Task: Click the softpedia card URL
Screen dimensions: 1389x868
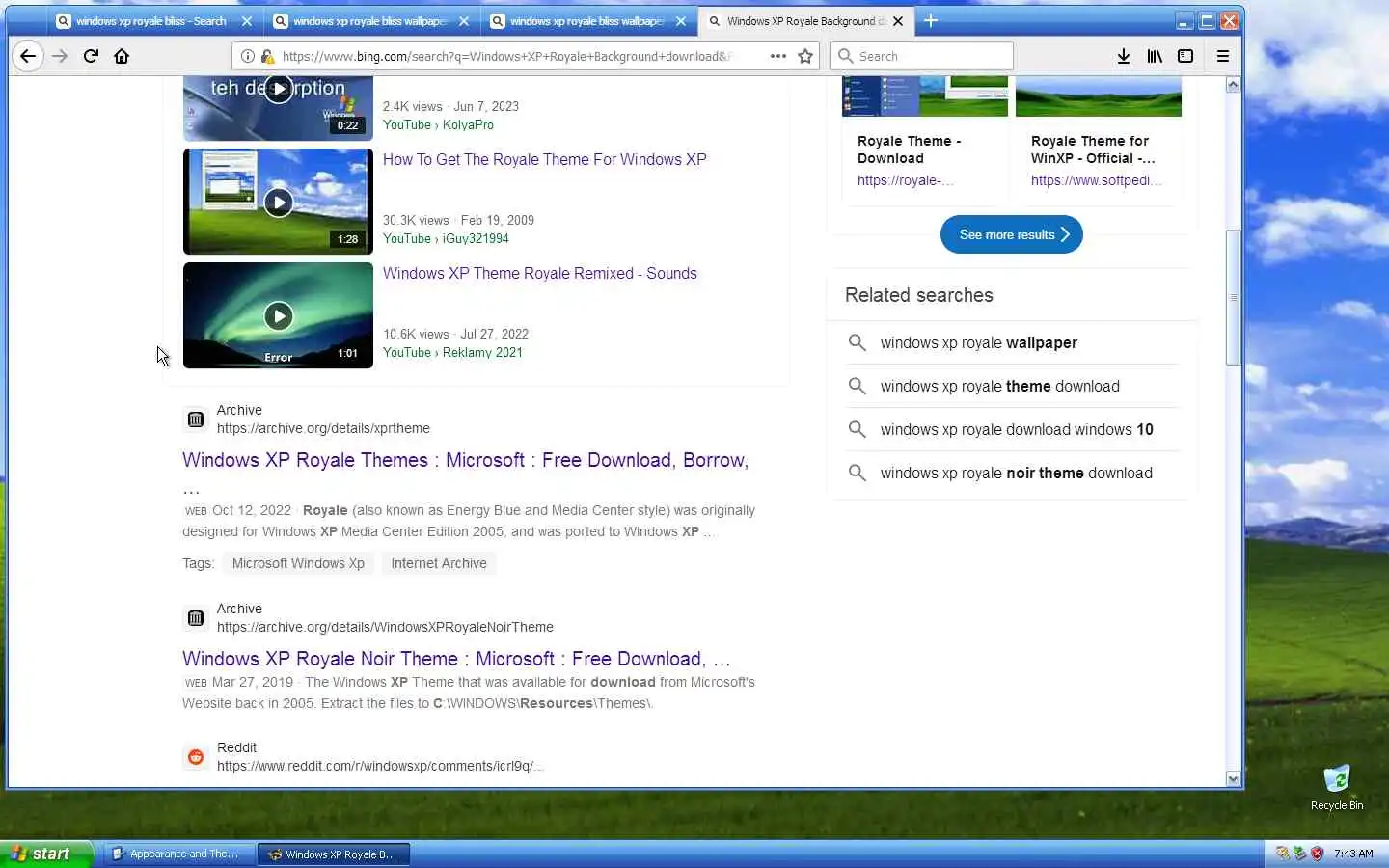Action: point(1097,180)
